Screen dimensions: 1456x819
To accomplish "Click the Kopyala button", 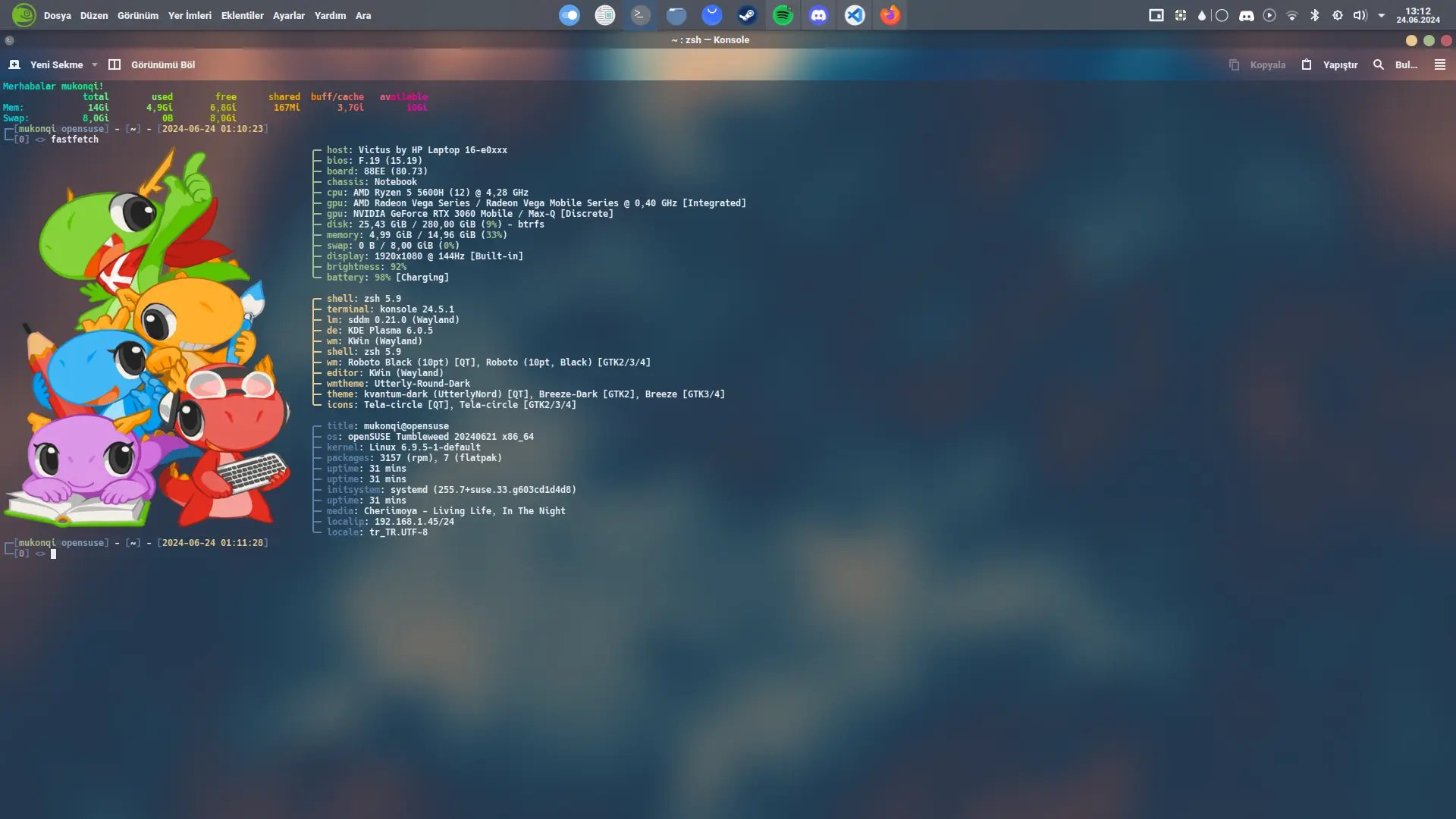I will [x=1257, y=65].
